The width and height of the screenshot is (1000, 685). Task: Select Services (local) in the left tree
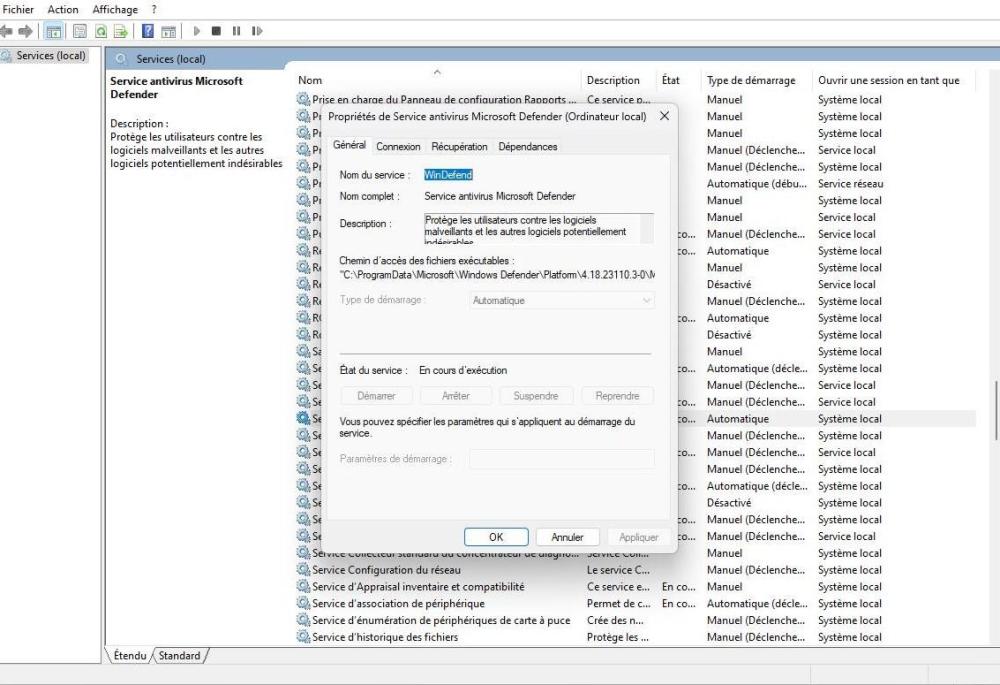click(x=50, y=55)
